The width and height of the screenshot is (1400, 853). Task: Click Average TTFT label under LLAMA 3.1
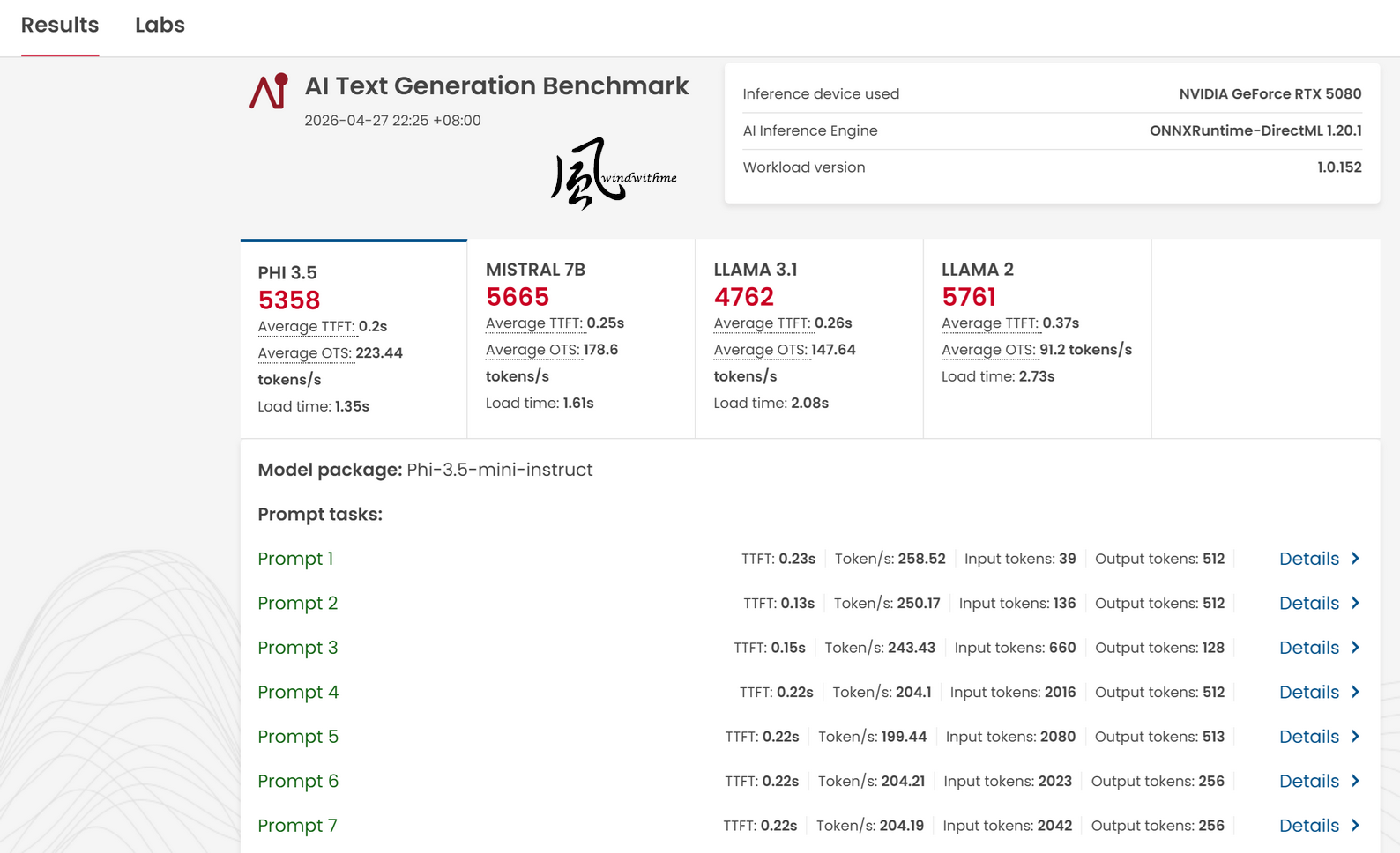[x=763, y=323]
